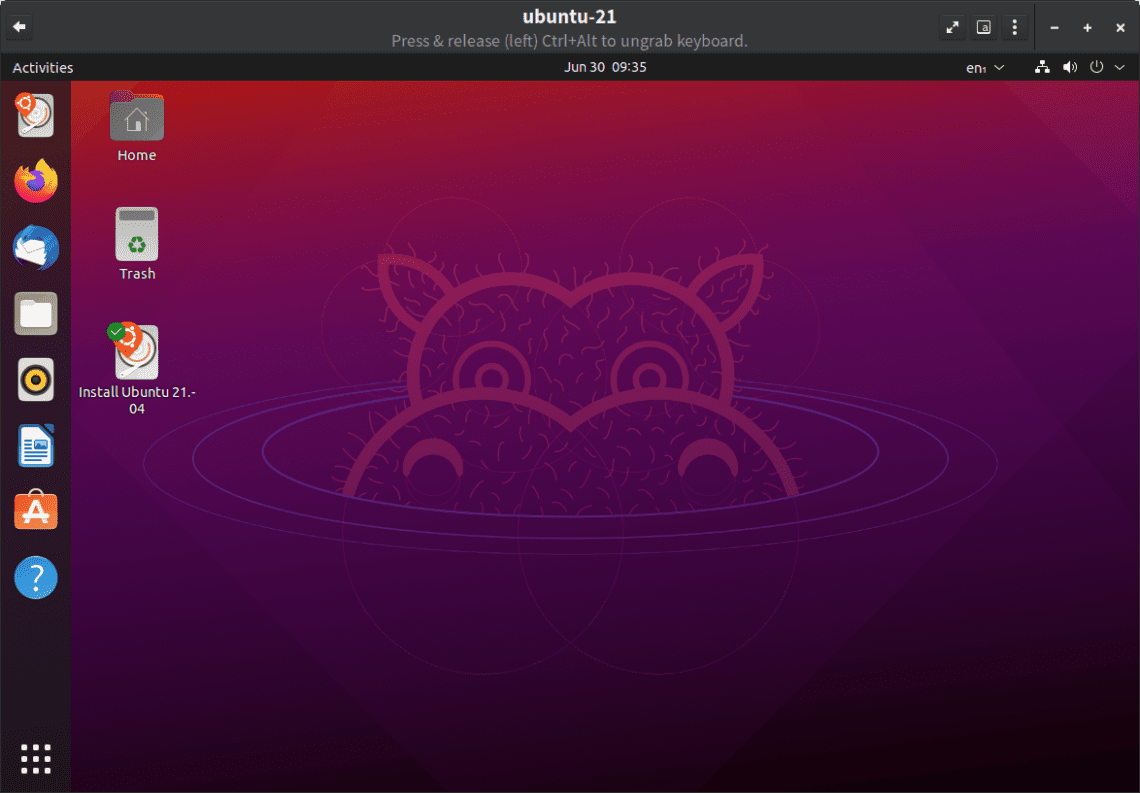Run the Install Ubuntu 21.04 installer
The height and width of the screenshot is (793, 1140).
pos(136,352)
